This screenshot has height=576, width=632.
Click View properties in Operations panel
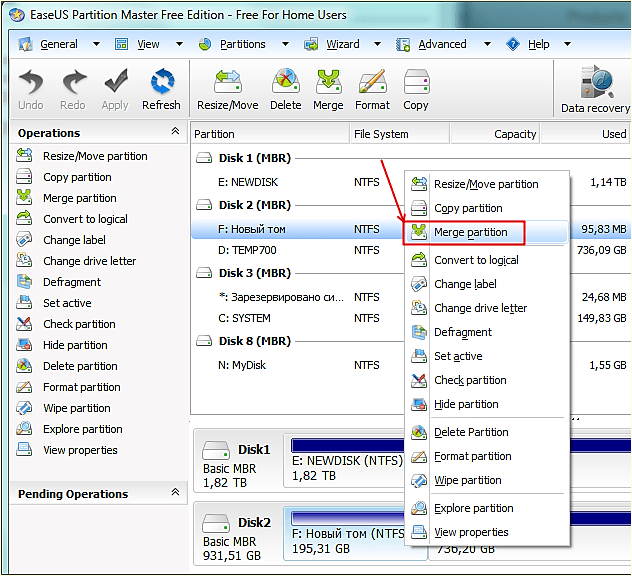click(x=67, y=449)
